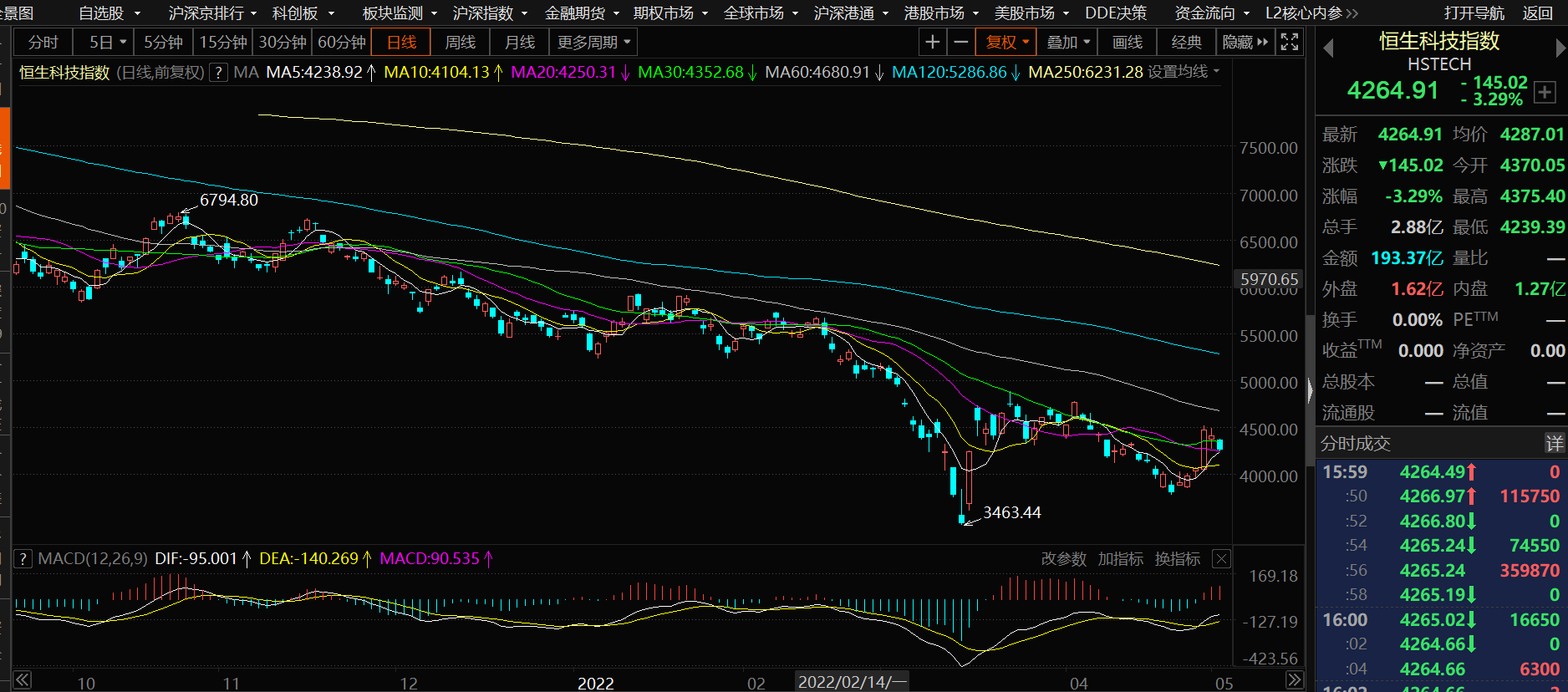
Task: Open the 港股市场 menu
Action: pyautogui.click(x=939, y=13)
